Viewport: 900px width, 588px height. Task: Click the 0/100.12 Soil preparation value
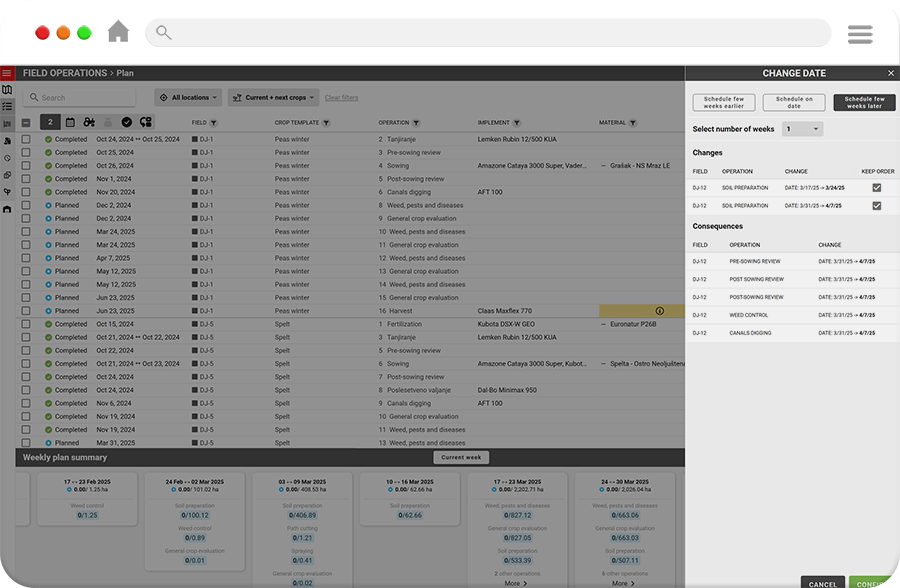point(195,515)
